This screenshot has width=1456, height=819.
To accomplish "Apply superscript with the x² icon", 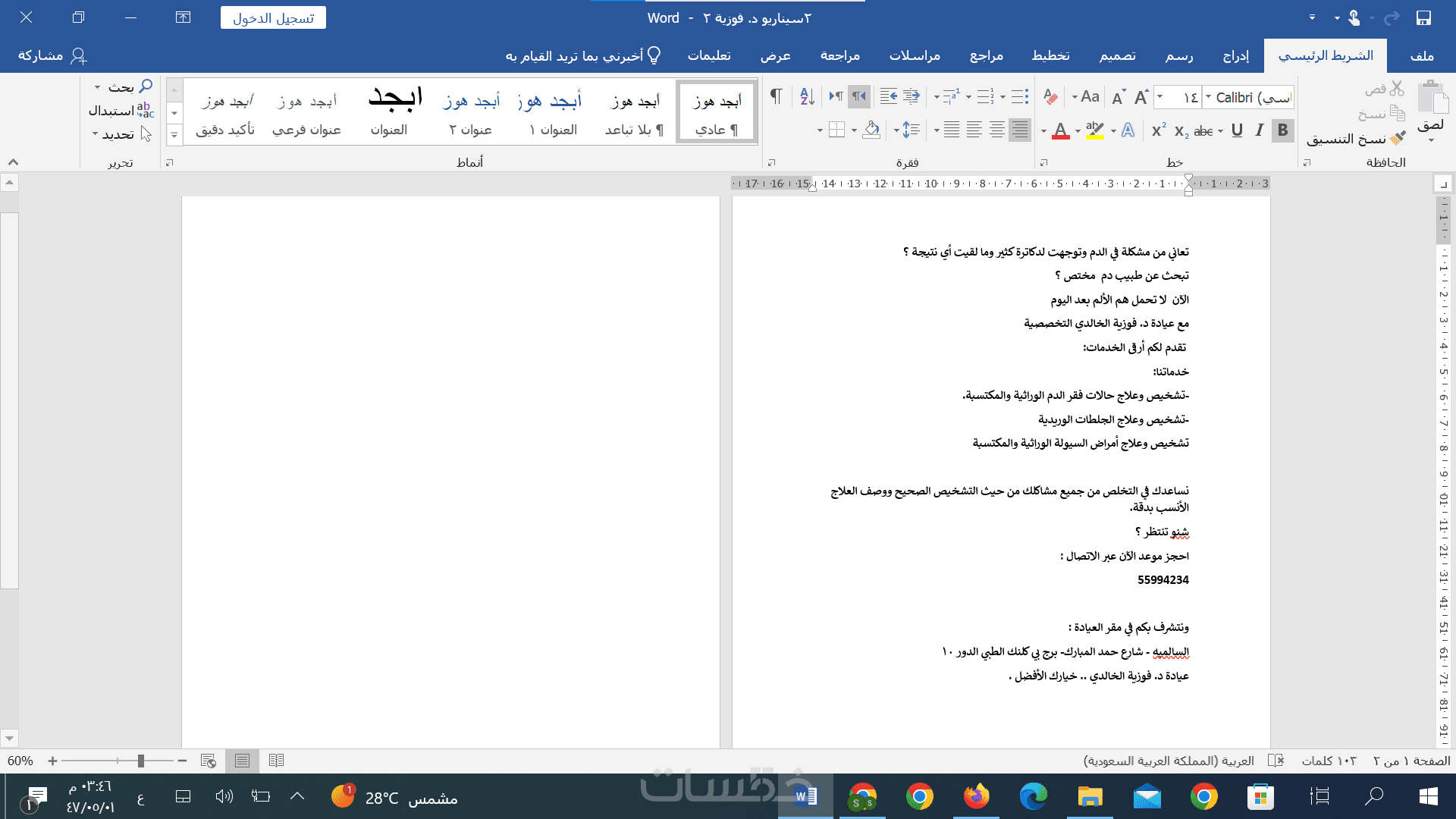I will (1158, 130).
